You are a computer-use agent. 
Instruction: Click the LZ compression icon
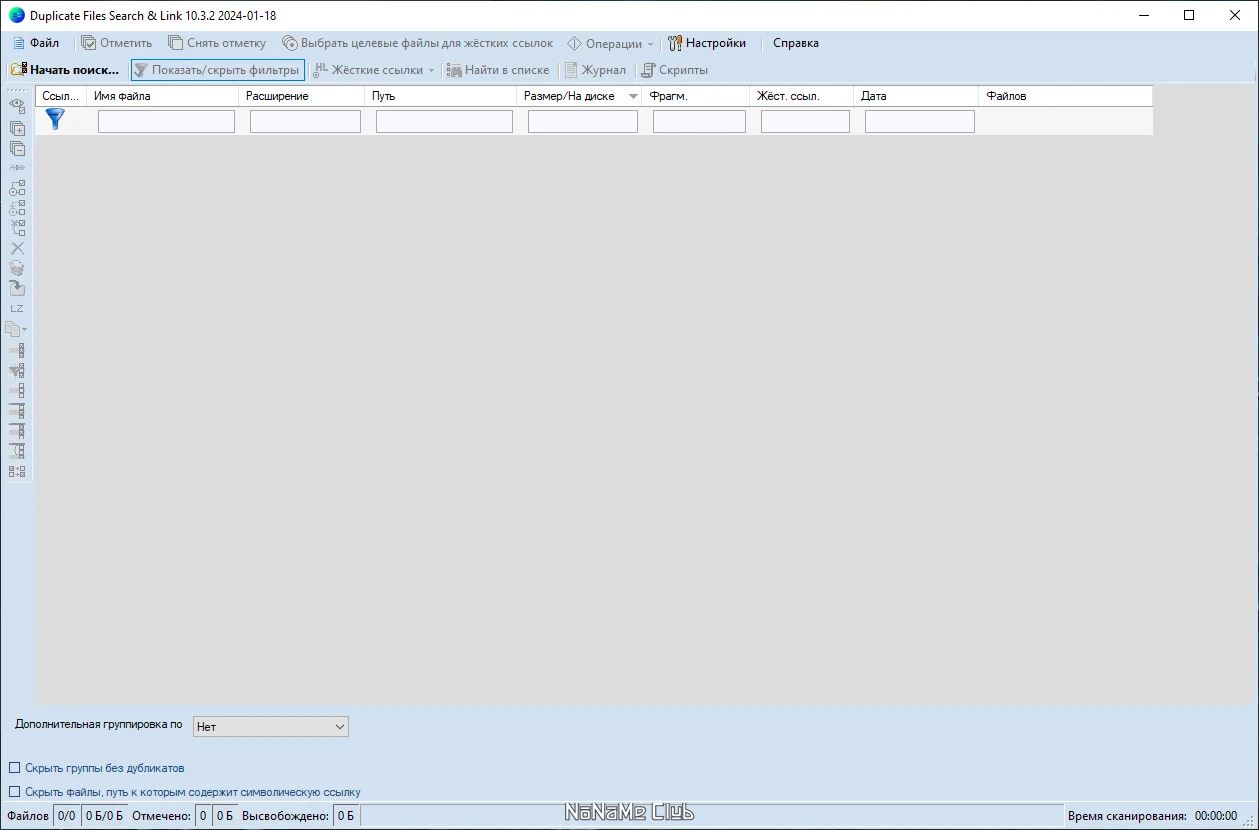pyautogui.click(x=17, y=308)
